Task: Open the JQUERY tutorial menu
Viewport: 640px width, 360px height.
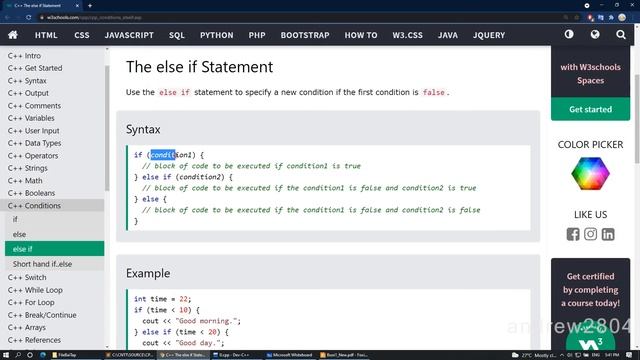Action: tap(489, 35)
